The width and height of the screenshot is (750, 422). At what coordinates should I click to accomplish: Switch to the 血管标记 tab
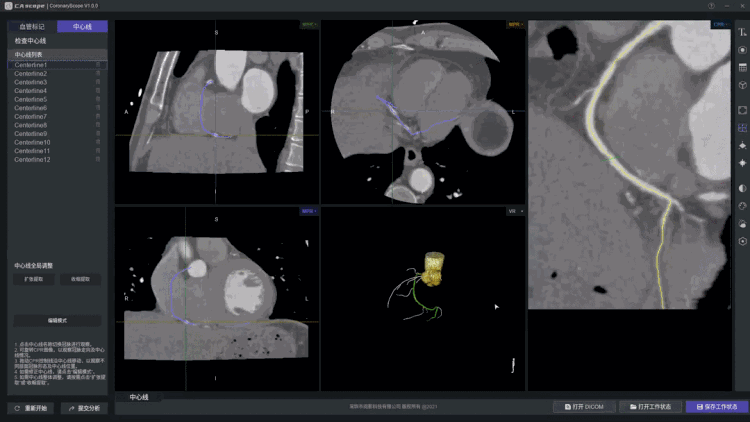(32, 26)
